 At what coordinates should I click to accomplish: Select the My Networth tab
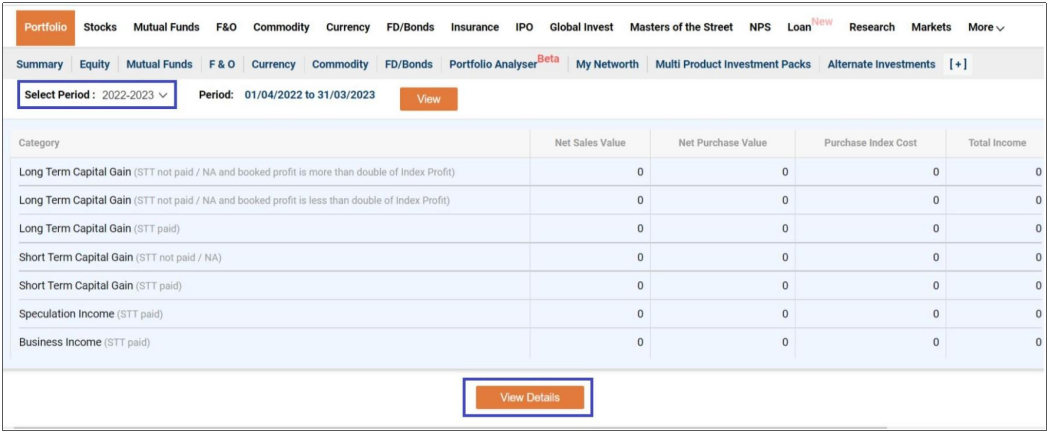pos(607,64)
